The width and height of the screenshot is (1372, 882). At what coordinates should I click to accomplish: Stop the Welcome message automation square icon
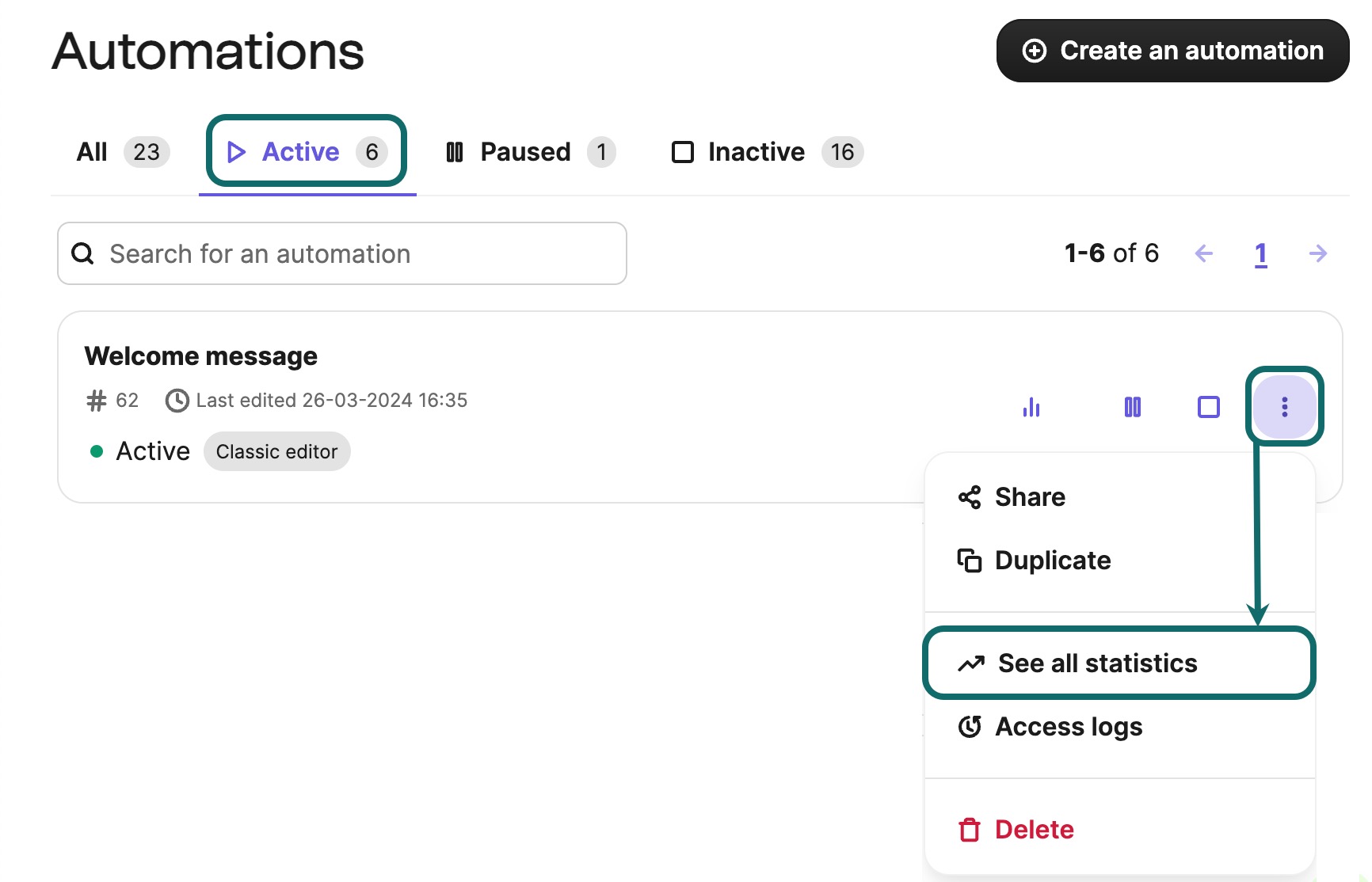tap(1209, 407)
